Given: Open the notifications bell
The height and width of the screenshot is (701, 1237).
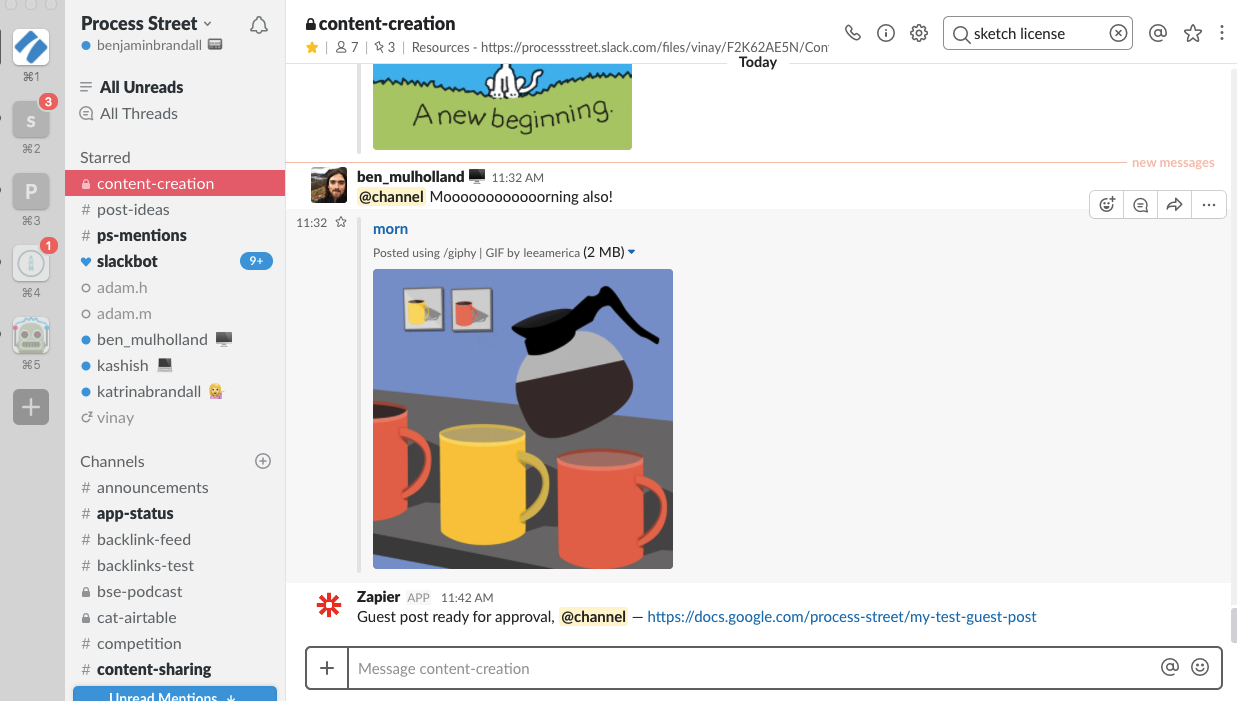Looking at the screenshot, I should point(259,25).
